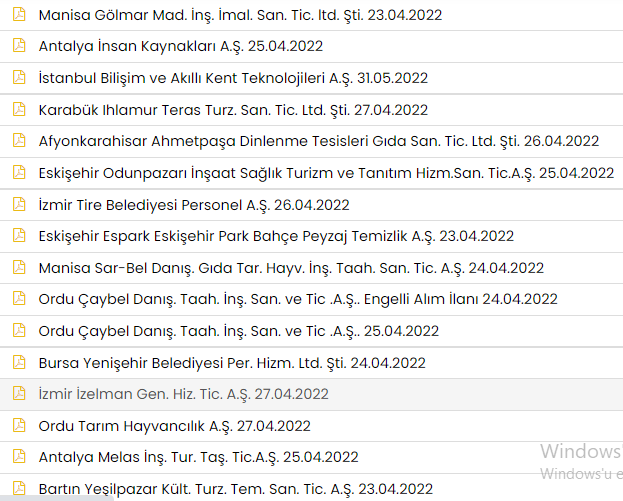Screen dimensions: 623x501
Task: Click PDF icon next to Antalya İnsan Kaynakları
Action: click(x=19, y=45)
